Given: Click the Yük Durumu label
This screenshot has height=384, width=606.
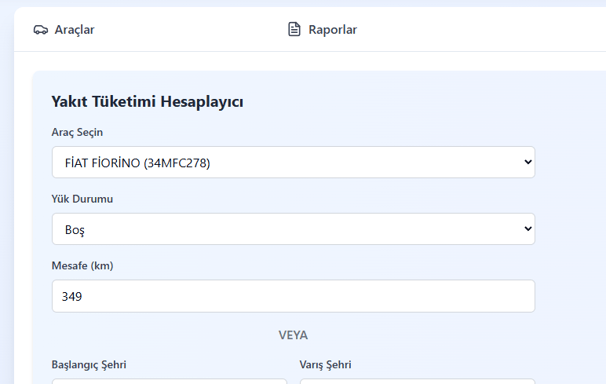Looking at the screenshot, I should [82, 199].
